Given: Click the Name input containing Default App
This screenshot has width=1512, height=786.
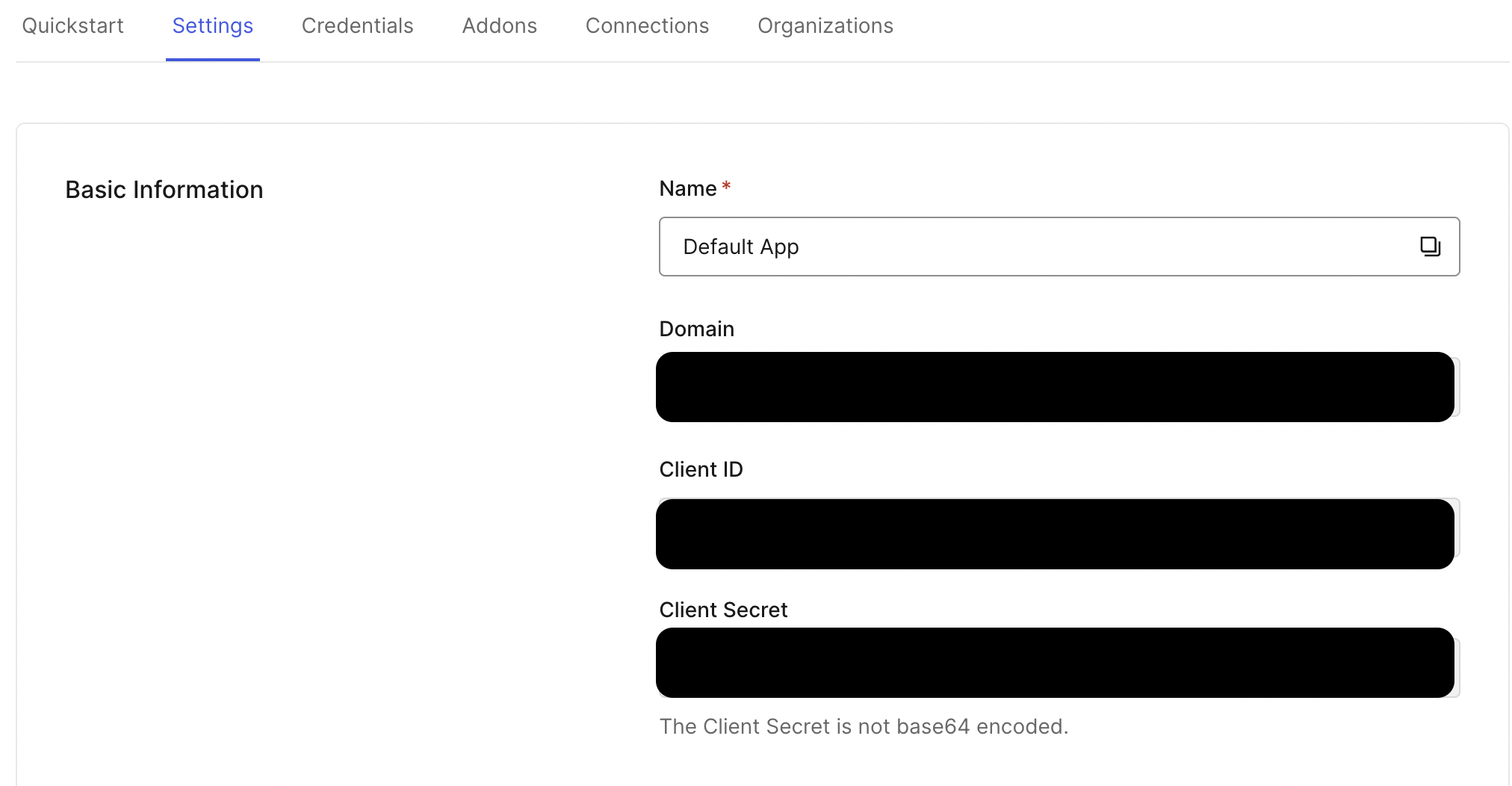Looking at the screenshot, I should (x=1059, y=247).
